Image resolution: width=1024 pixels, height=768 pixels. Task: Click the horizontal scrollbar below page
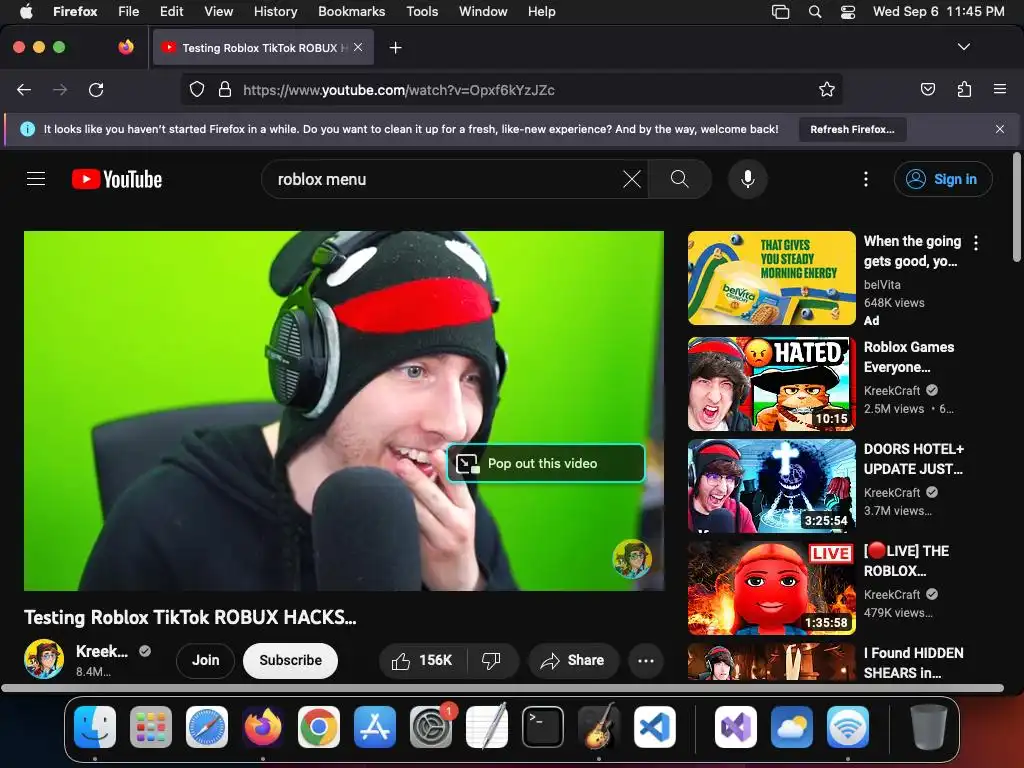pyautogui.click(x=502, y=688)
